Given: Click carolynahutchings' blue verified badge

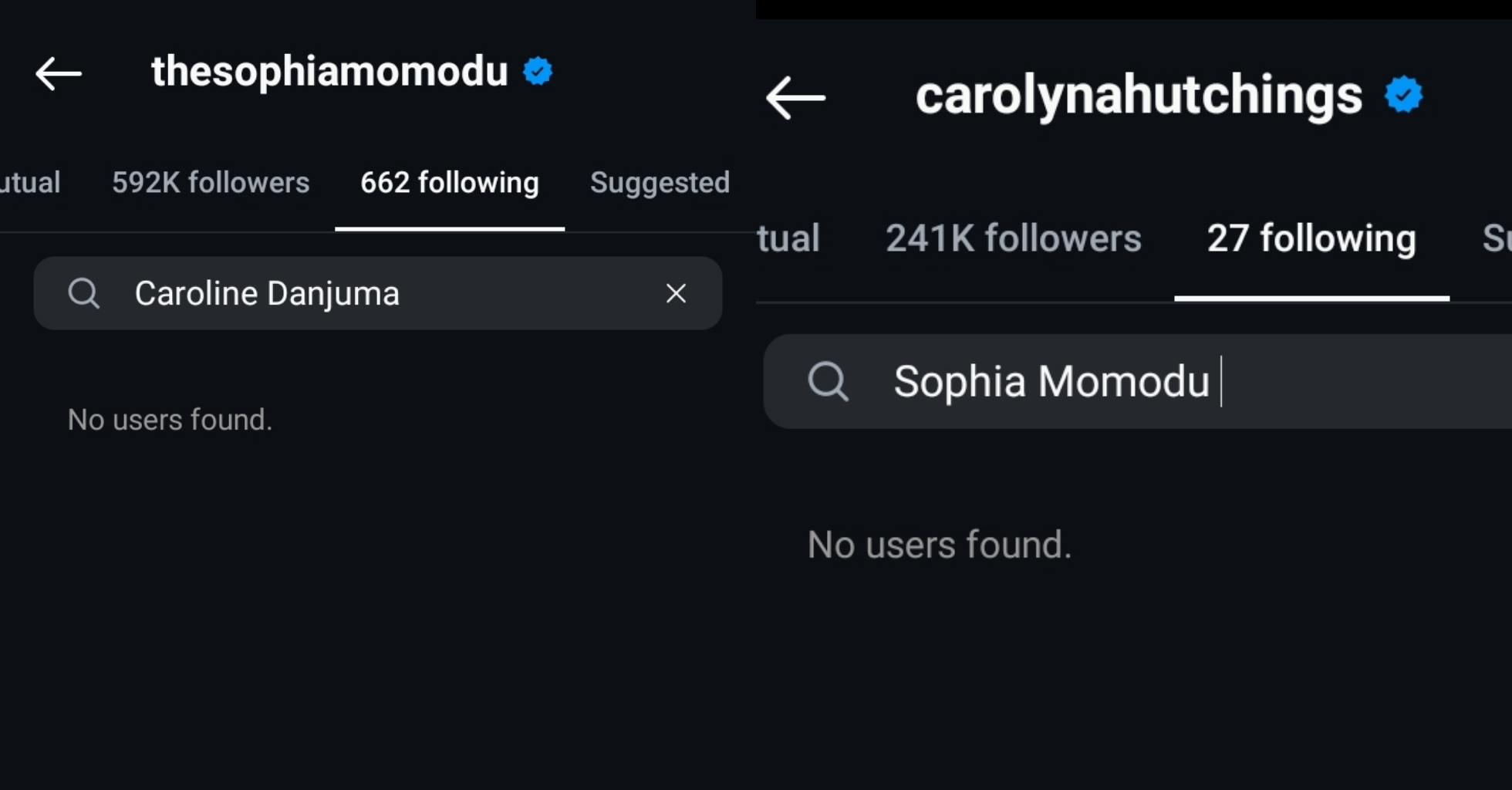Looking at the screenshot, I should pos(1403,95).
